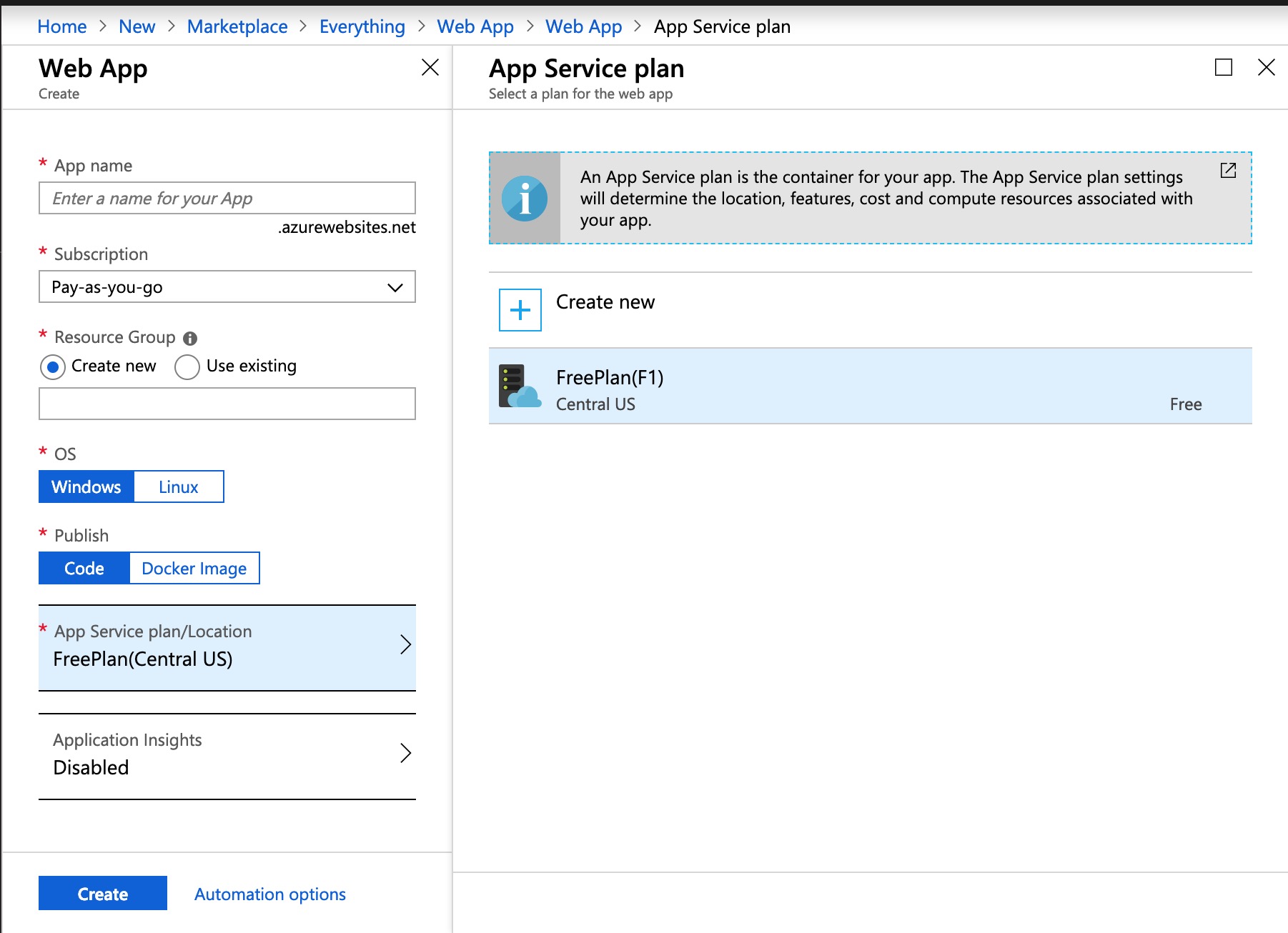The width and height of the screenshot is (1288, 933).
Task: Click the blue info circle icon
Action: 525,199
